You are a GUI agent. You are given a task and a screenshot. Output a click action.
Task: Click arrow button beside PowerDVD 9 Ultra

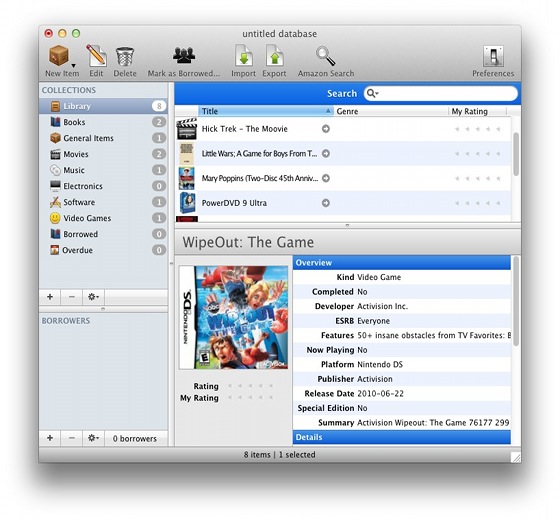(326, 203)
